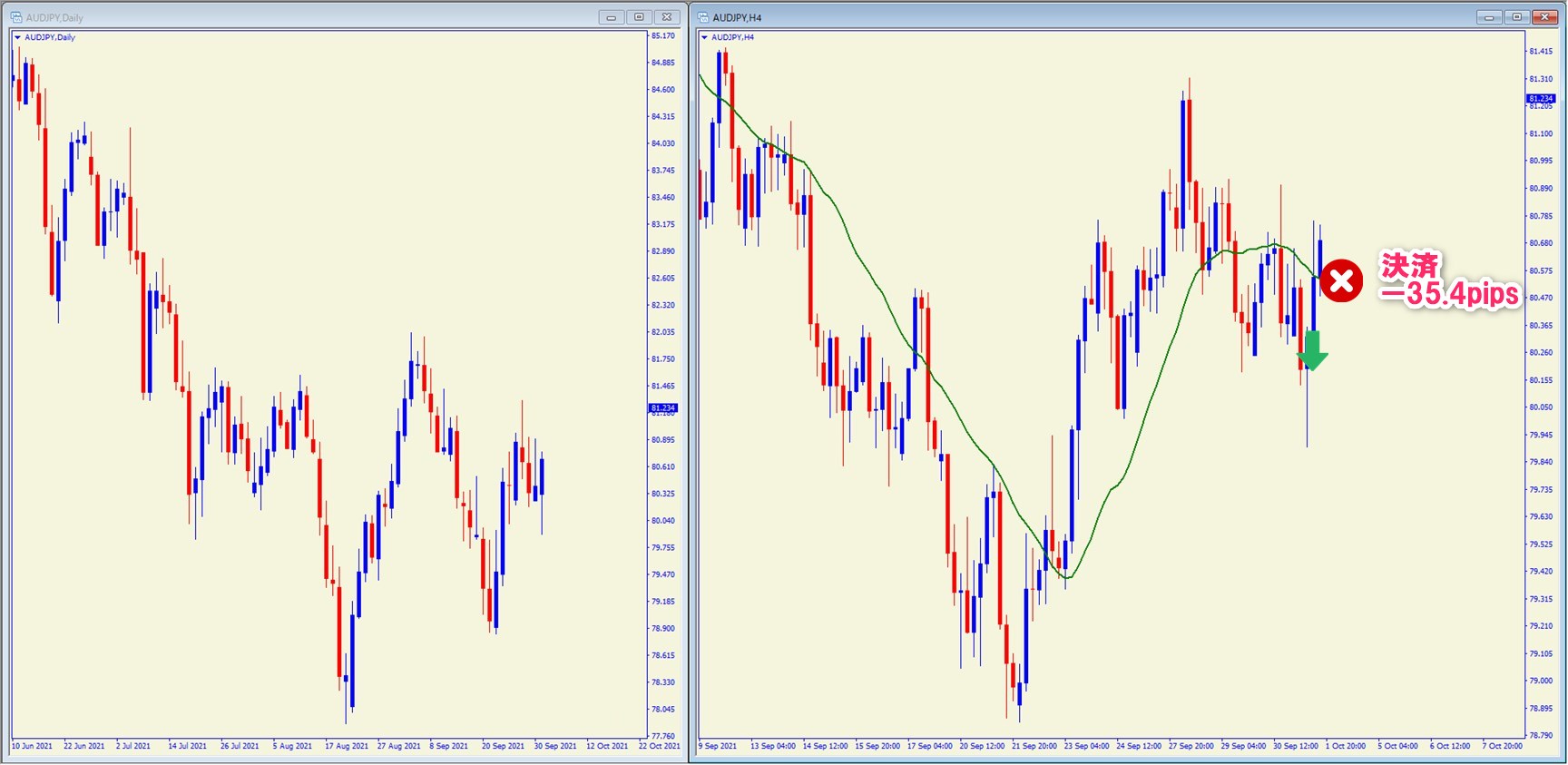Click the 79.470 price label on Daily axis
Image resolution: width=1568 pixels, height=765 pixels.
(663, 574)
